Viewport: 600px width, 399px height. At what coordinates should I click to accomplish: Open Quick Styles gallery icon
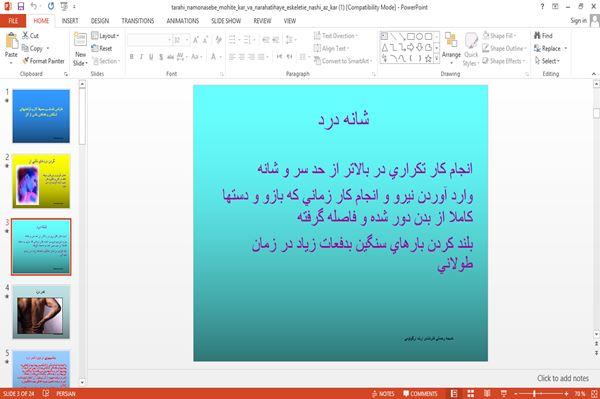(x=471, y=41)
